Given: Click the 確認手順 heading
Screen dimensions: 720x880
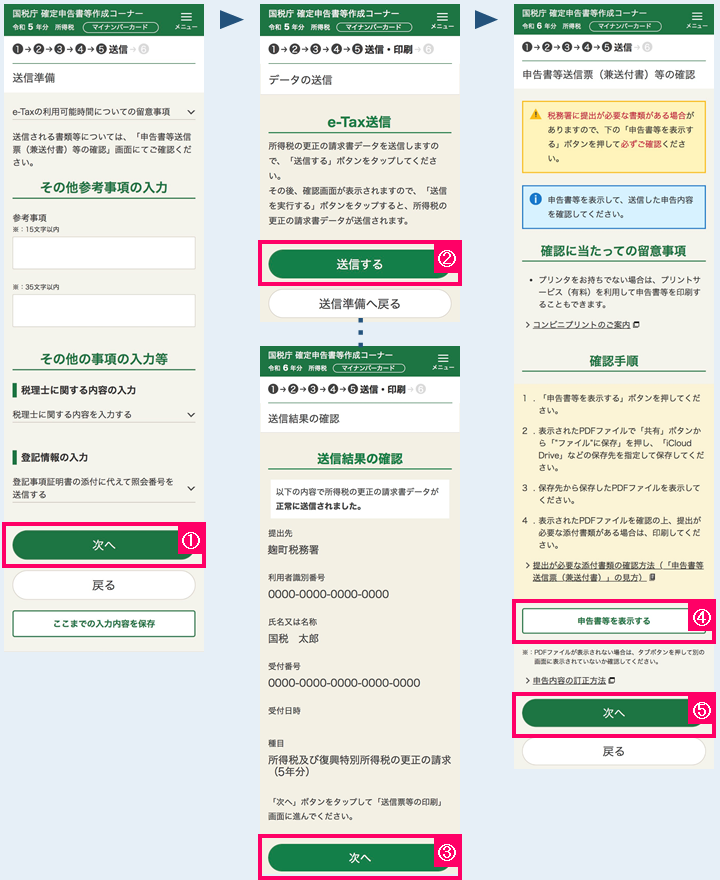Looking at the screenshot, I should click(613, 361).
